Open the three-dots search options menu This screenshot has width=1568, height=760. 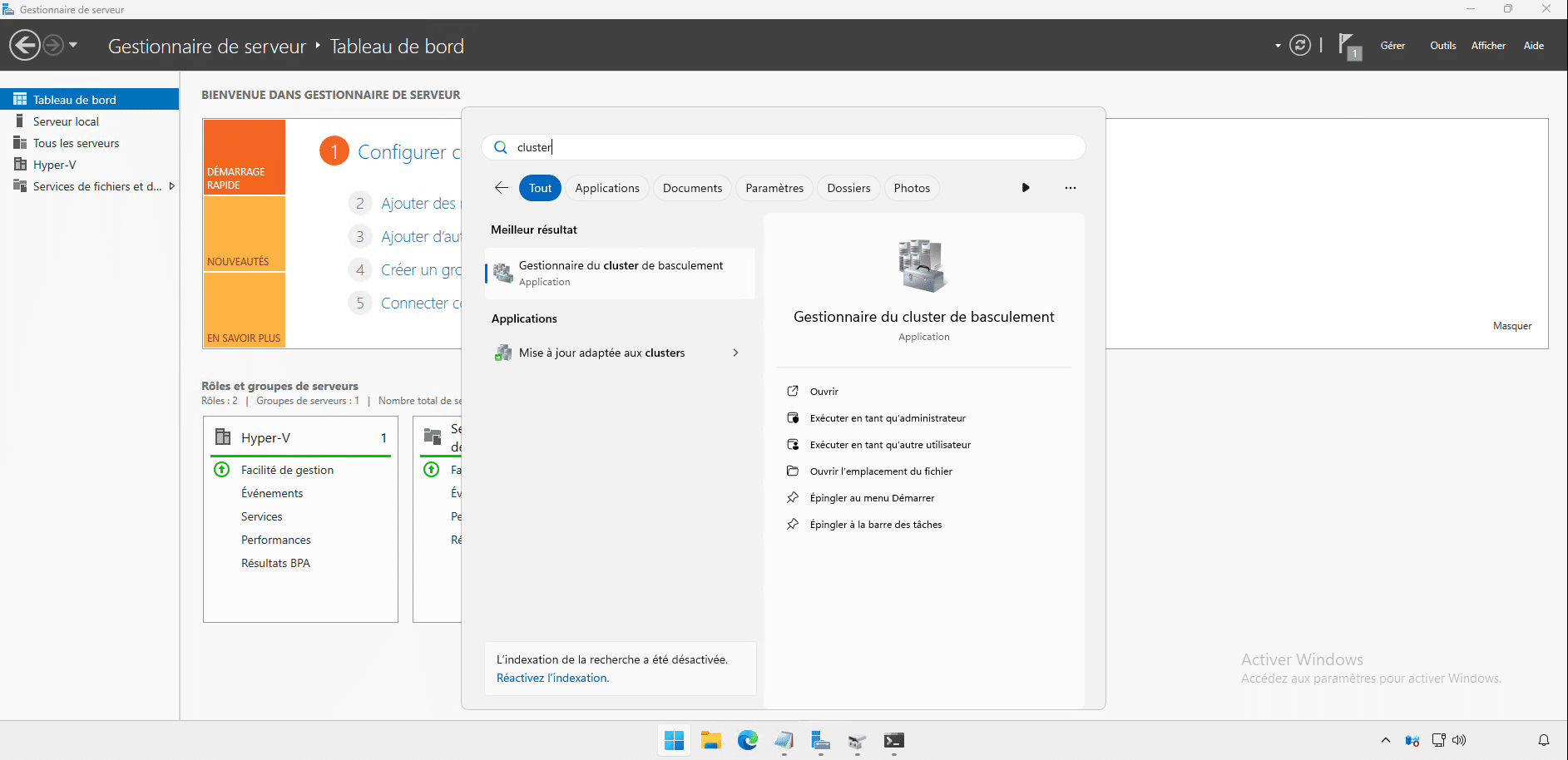(x=1071, y=188)
